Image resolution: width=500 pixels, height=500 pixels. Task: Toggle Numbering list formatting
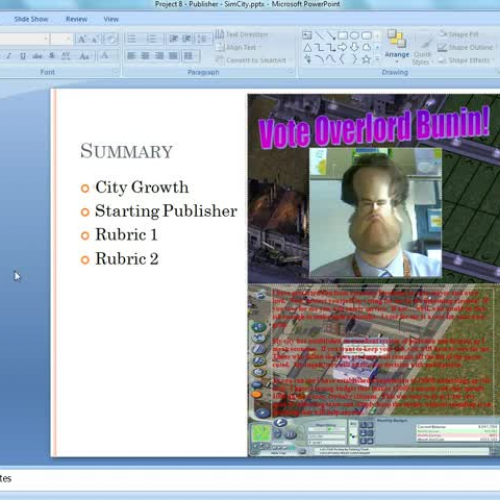[152, 39]
